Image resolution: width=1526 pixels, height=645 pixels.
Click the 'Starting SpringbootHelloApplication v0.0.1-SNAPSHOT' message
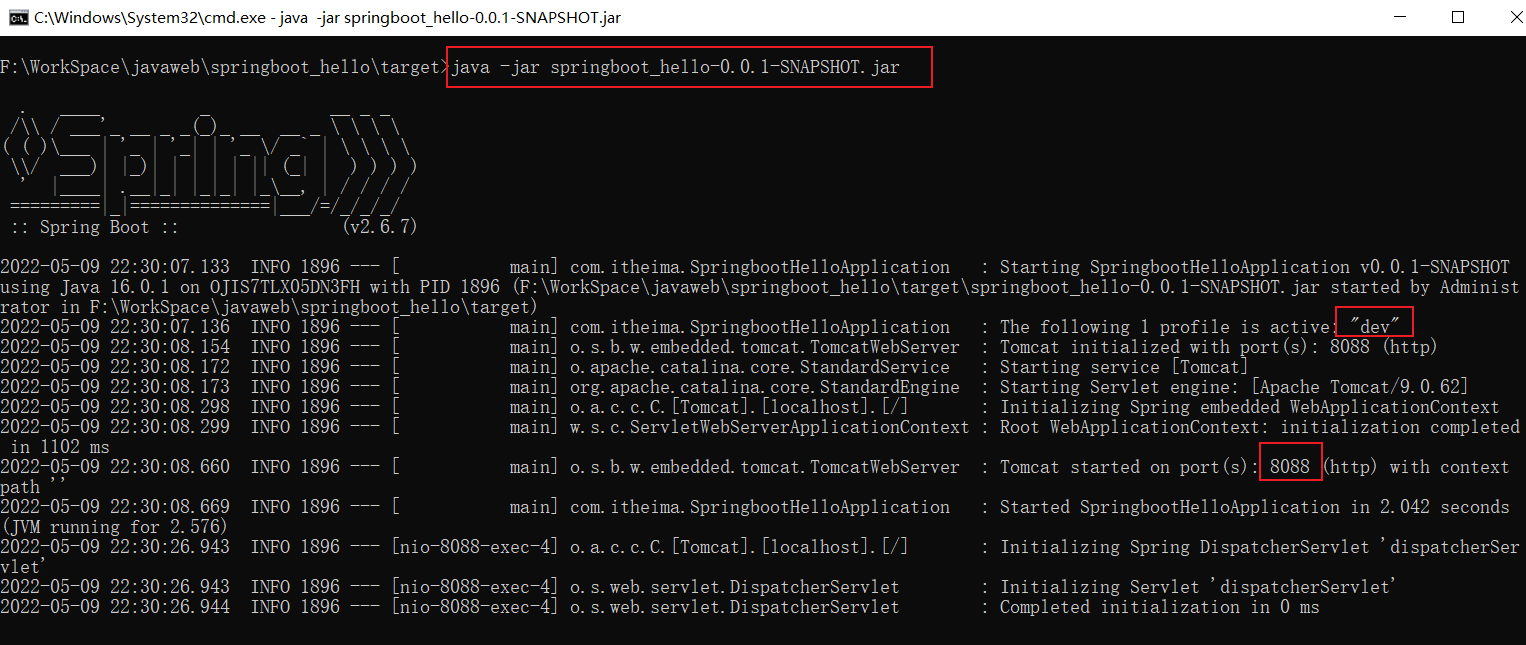click(1255, 267)
